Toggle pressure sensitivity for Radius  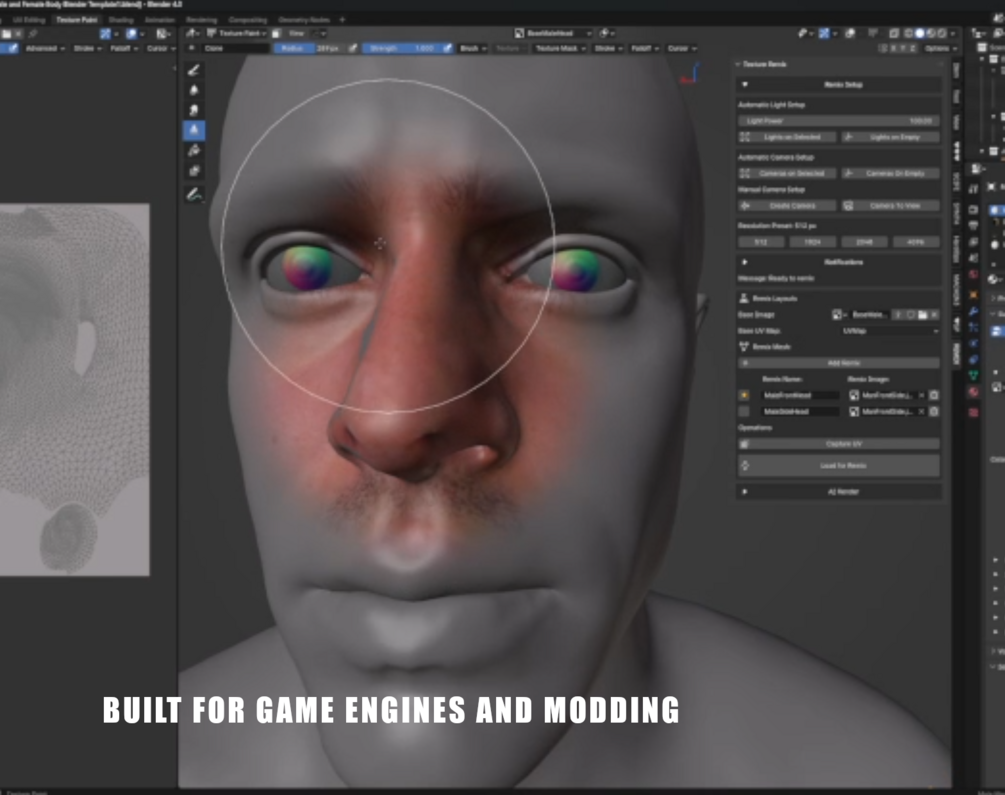(x=353, y=48)
